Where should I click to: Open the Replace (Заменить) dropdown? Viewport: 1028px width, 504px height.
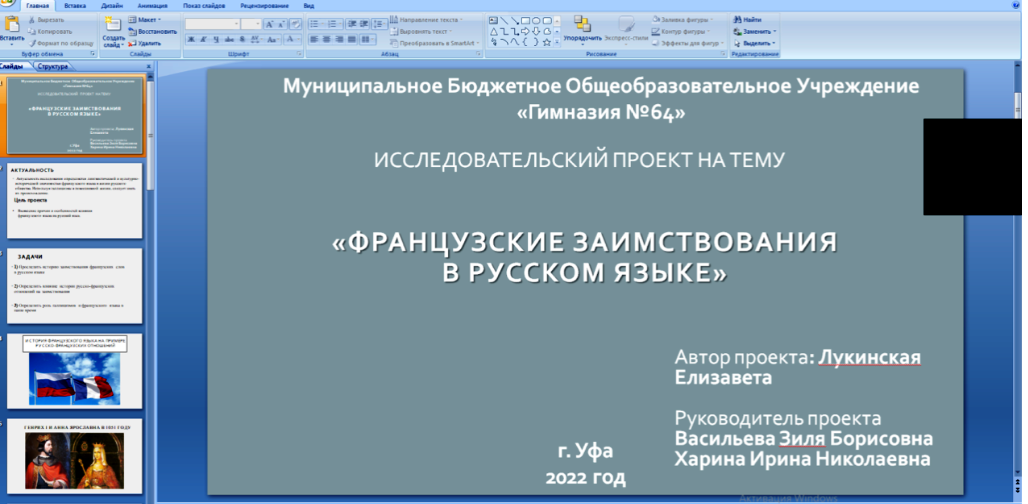click(757, 31)
